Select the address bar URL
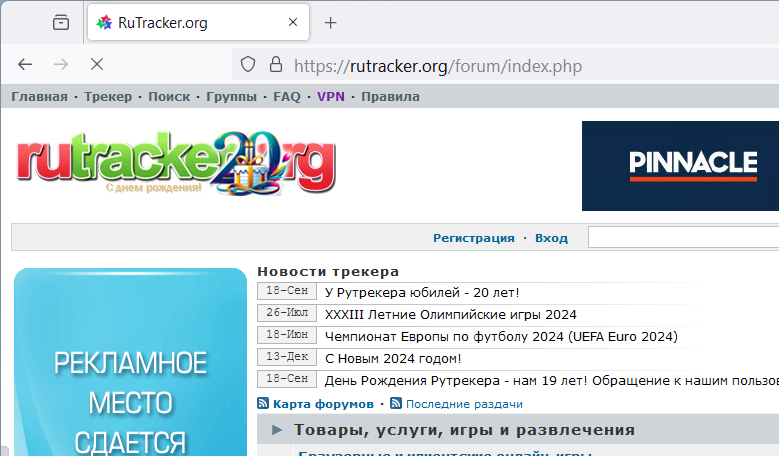The width and height of the screenshot is (779, 456). pos(438,66)
